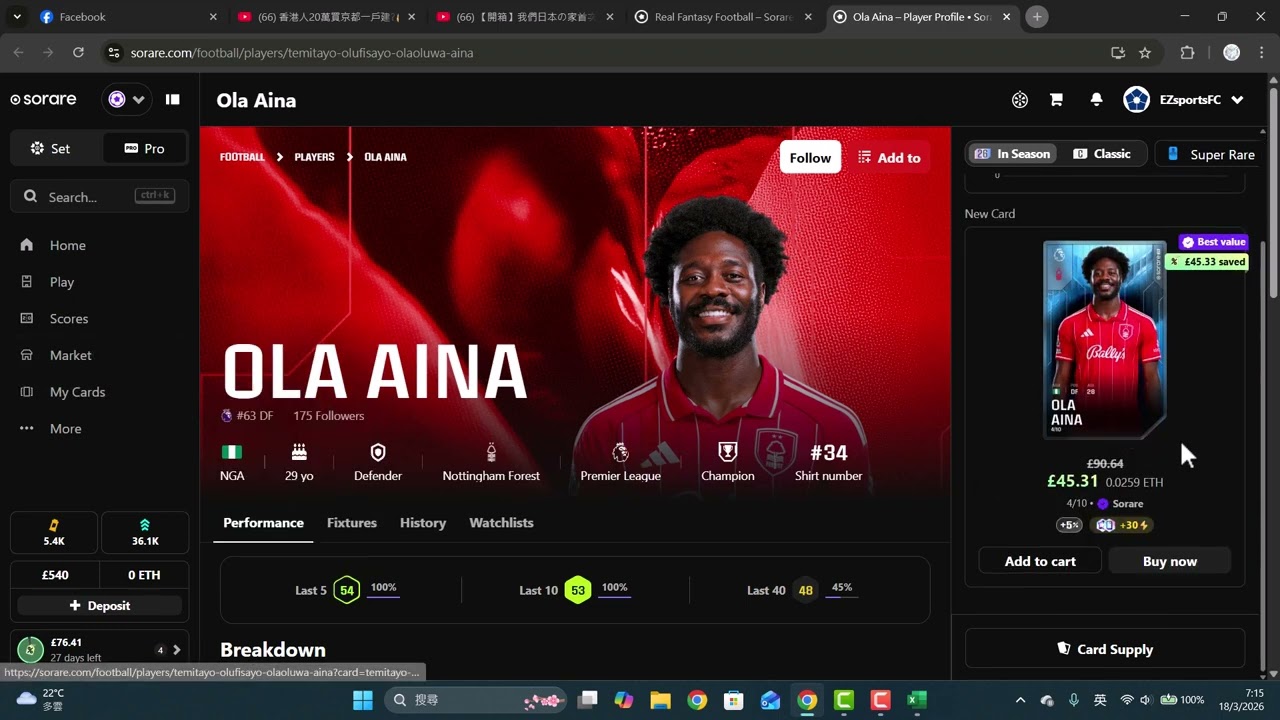
Task: Reload the page in Chrome
Action: click(x=79, y=52)
